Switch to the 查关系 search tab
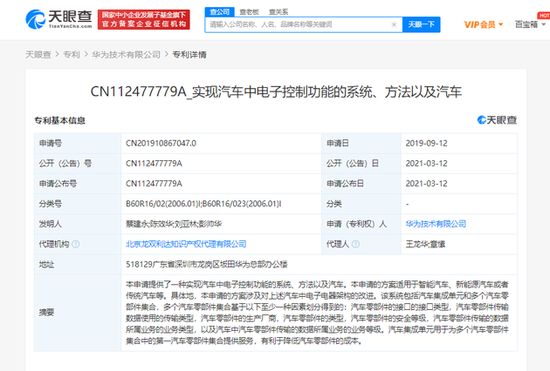 click(279, 12)
